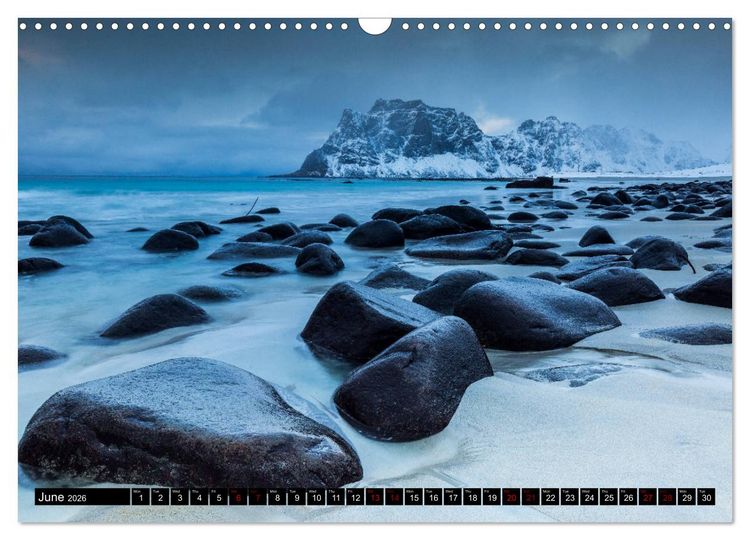Select red weekend date 14
The width and height of the screenshot is (750, 540).
click(x=395, y=496)
